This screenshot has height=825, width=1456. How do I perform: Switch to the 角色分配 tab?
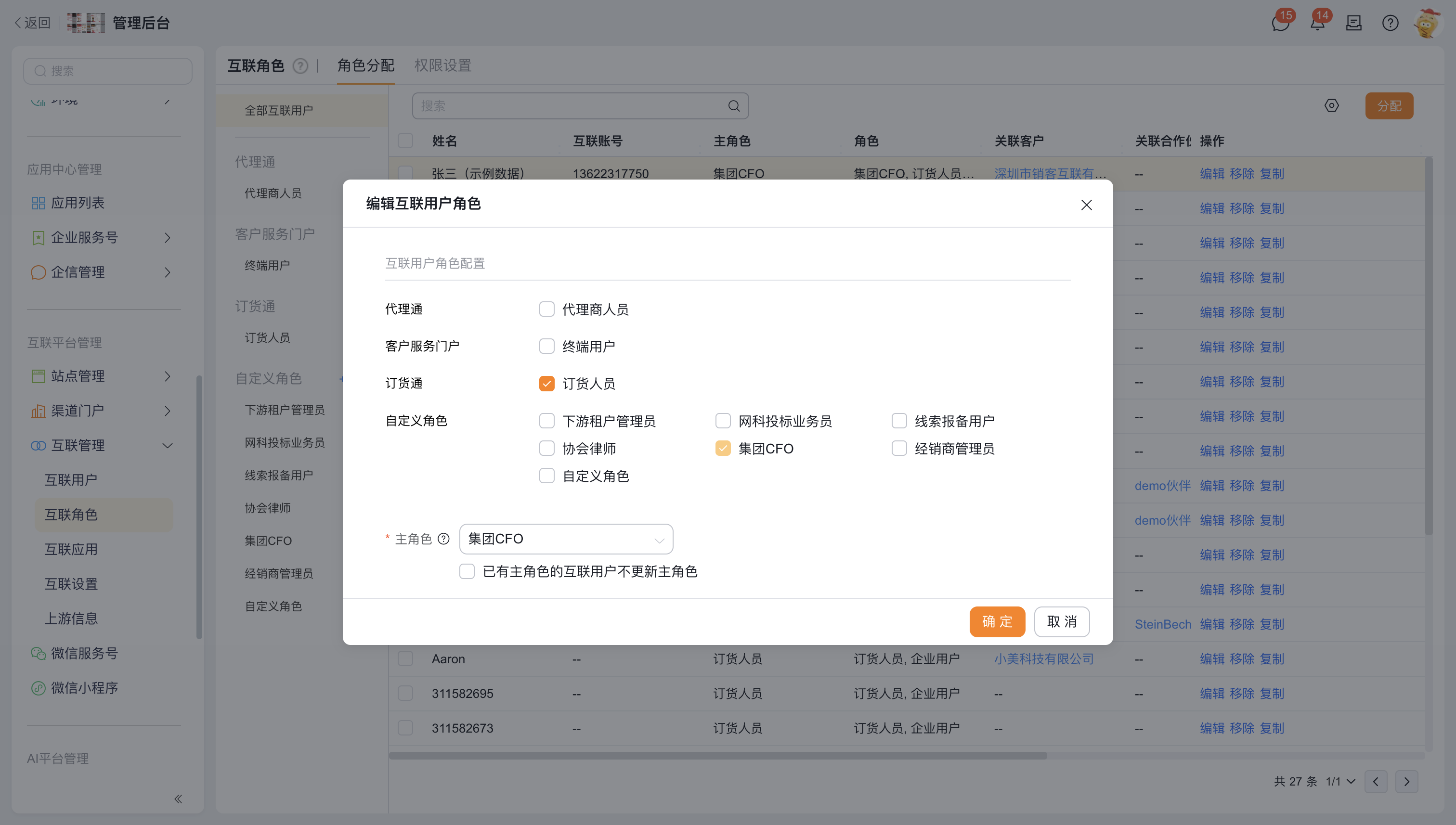point(365,66)
